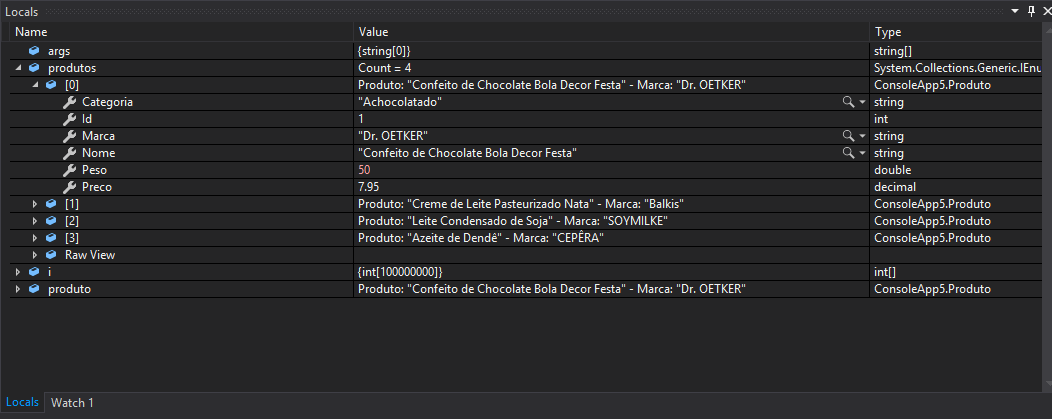Click the cube icon beside produtos
The height and width of the screenshot is (419, 1052).
(34, 68)
